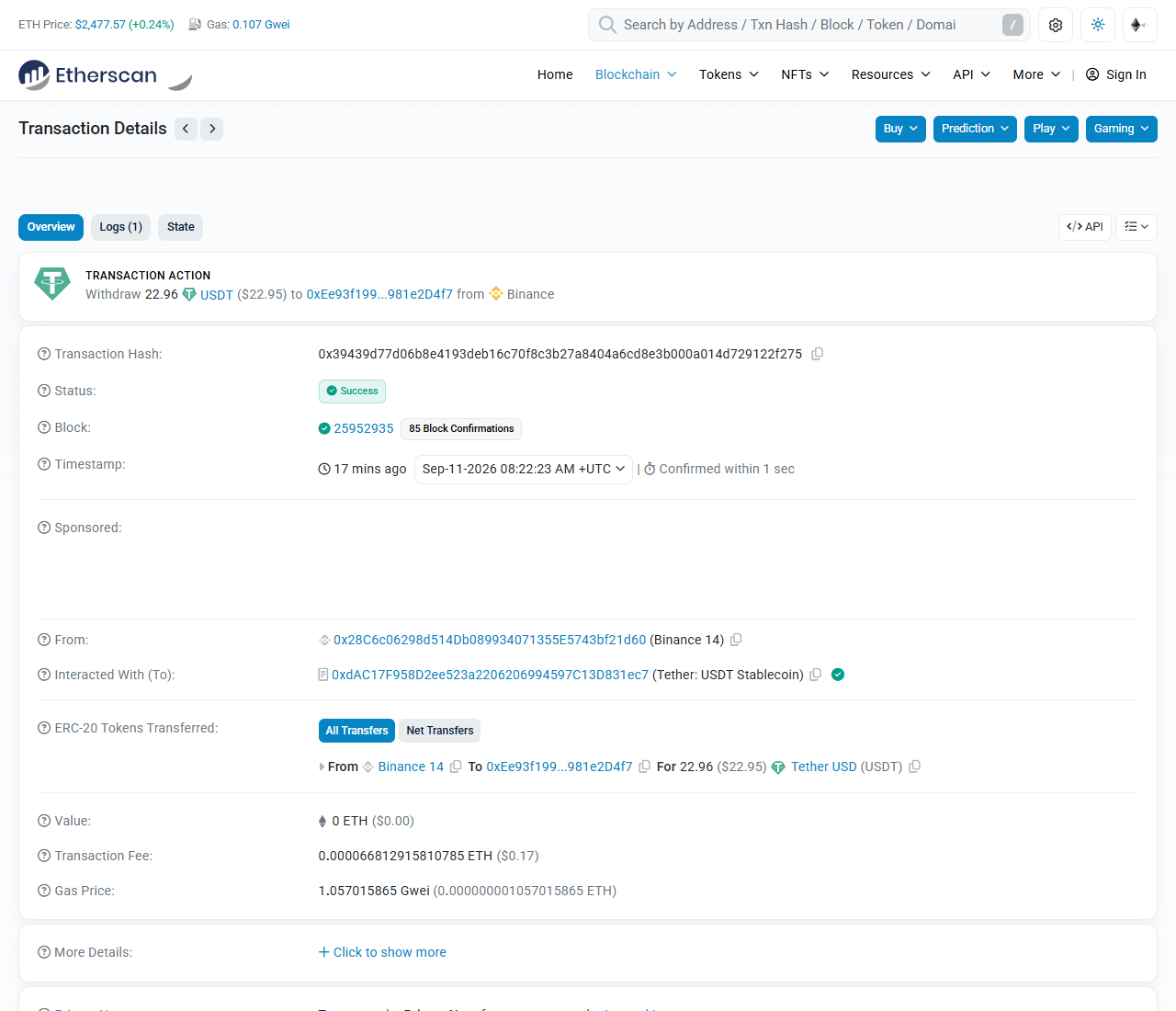Copy recipient address 0xEe93f199 in transfer row
The width and height of the screenshot is (1176, 1011).
(645, 767)
